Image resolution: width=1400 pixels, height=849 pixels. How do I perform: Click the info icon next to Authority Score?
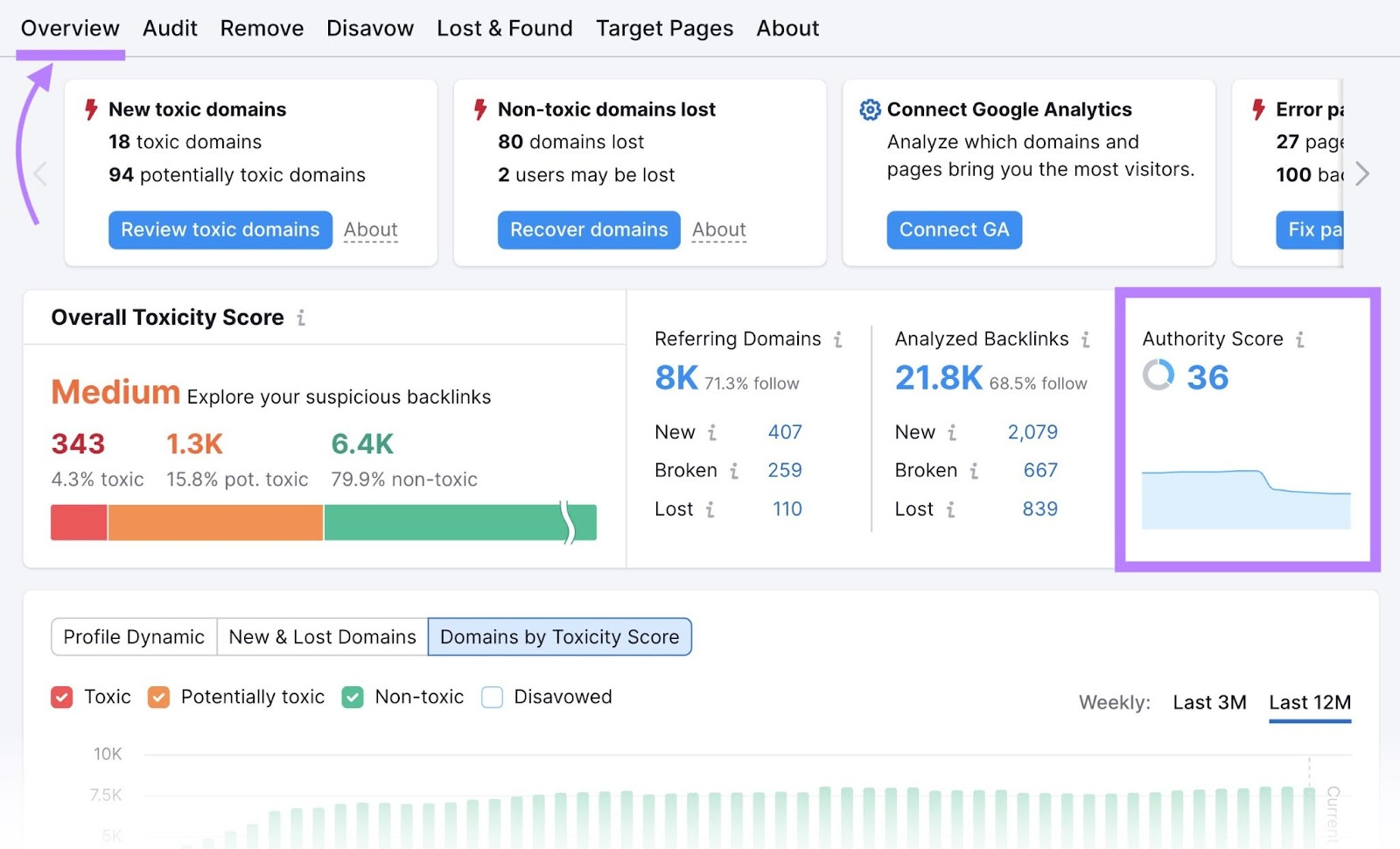pos(1301,340)
